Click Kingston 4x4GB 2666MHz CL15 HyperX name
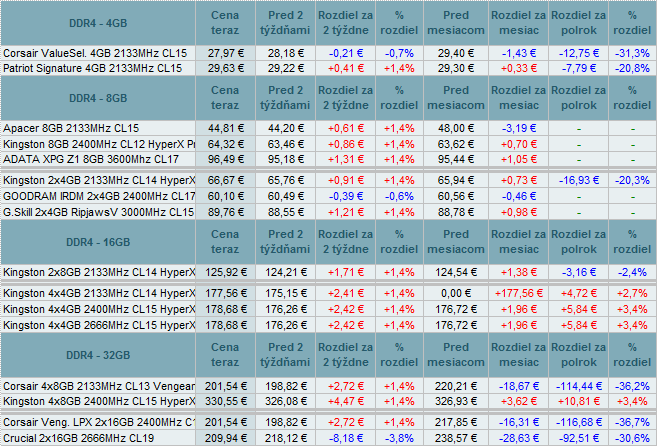This screenshot has width=657, height=446. 99,325
